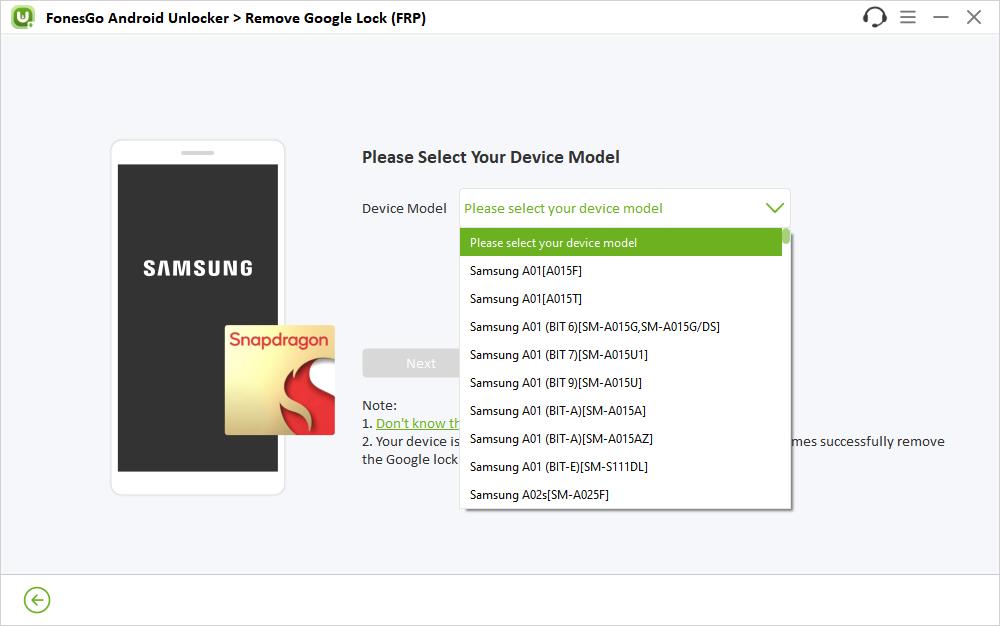Click the Samsung phone illustration

(198, 317)
